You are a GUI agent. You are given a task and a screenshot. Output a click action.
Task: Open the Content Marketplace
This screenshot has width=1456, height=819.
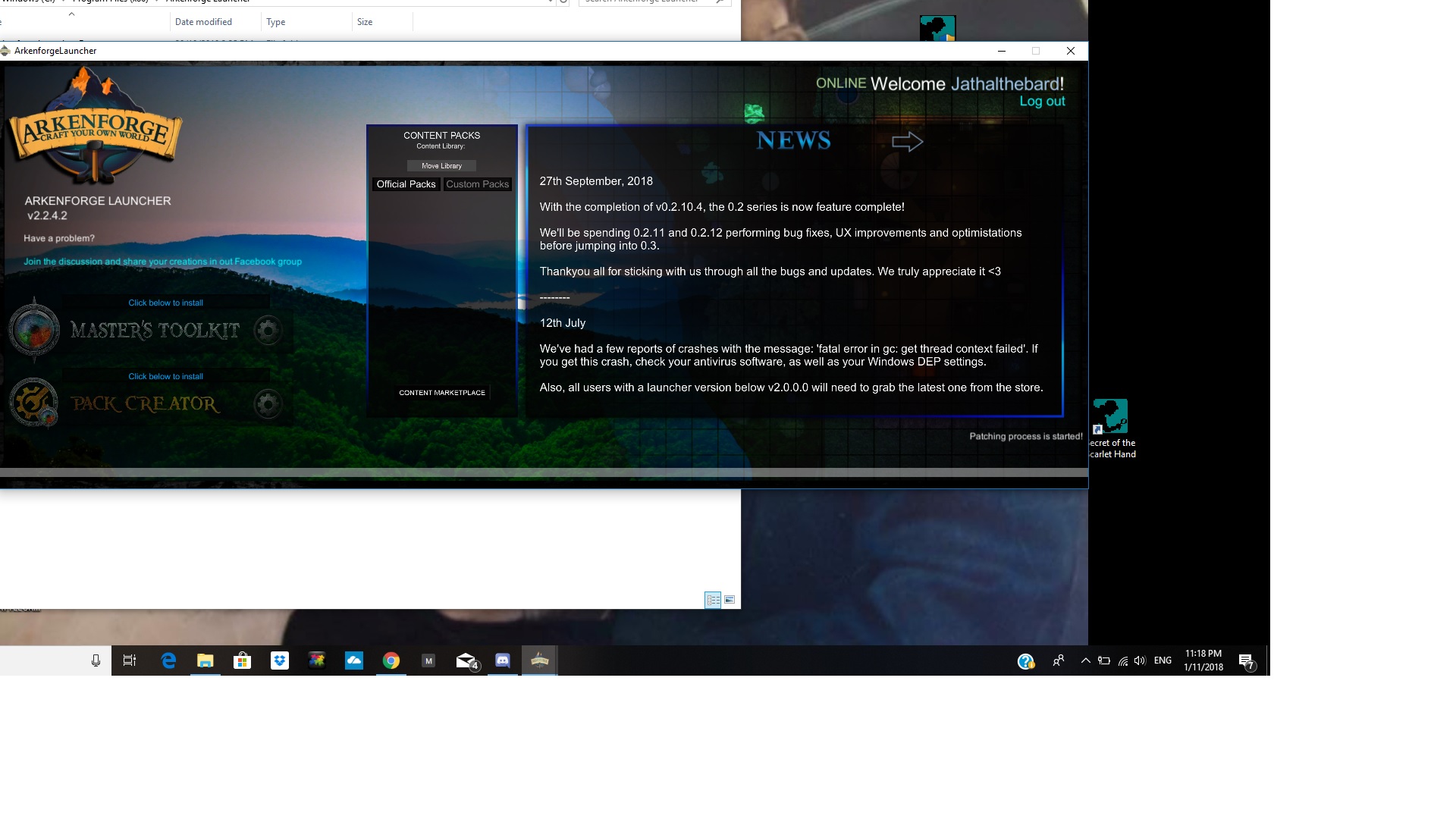442,393
